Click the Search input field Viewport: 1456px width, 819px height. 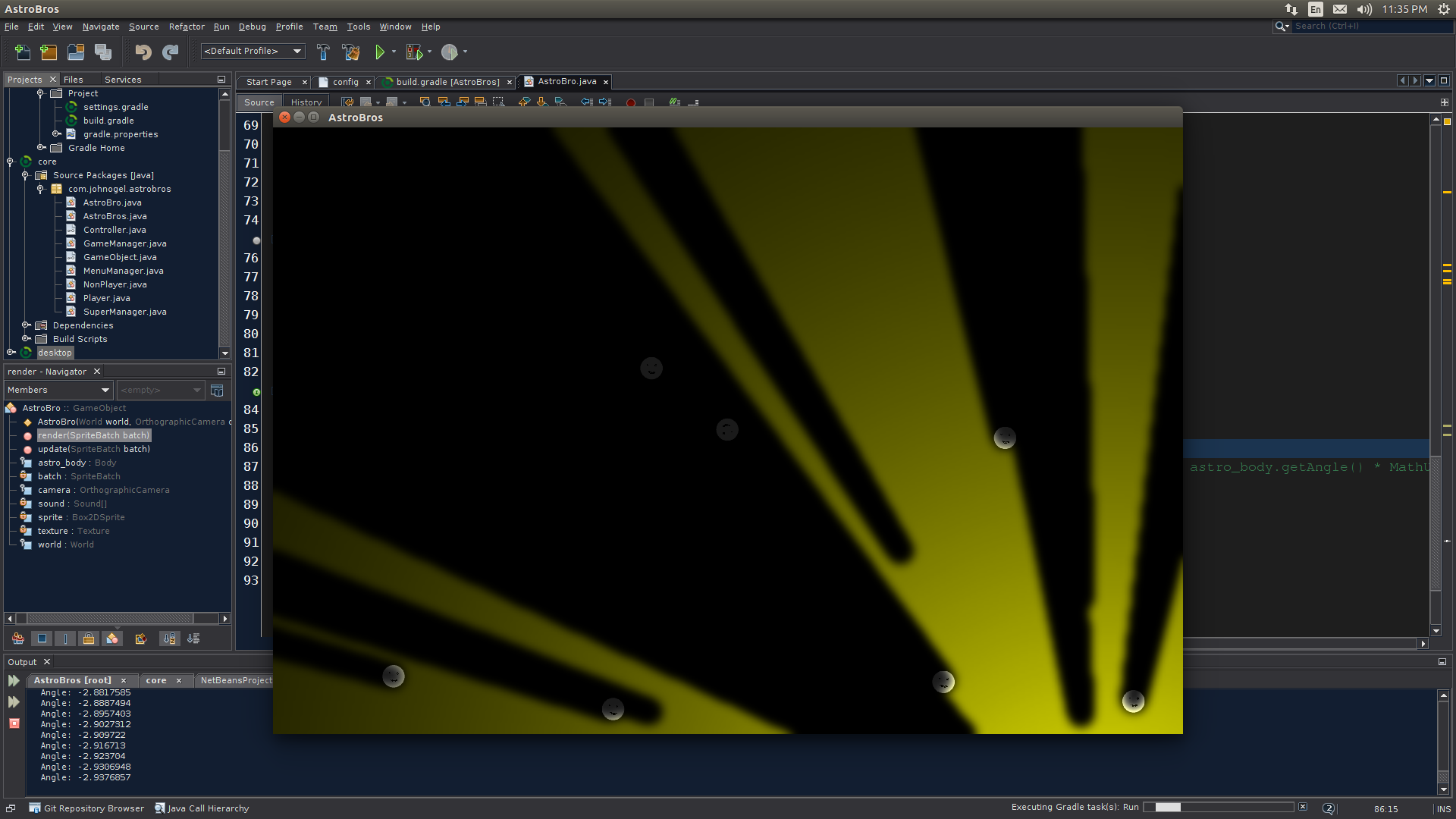tap(1371, 26)
